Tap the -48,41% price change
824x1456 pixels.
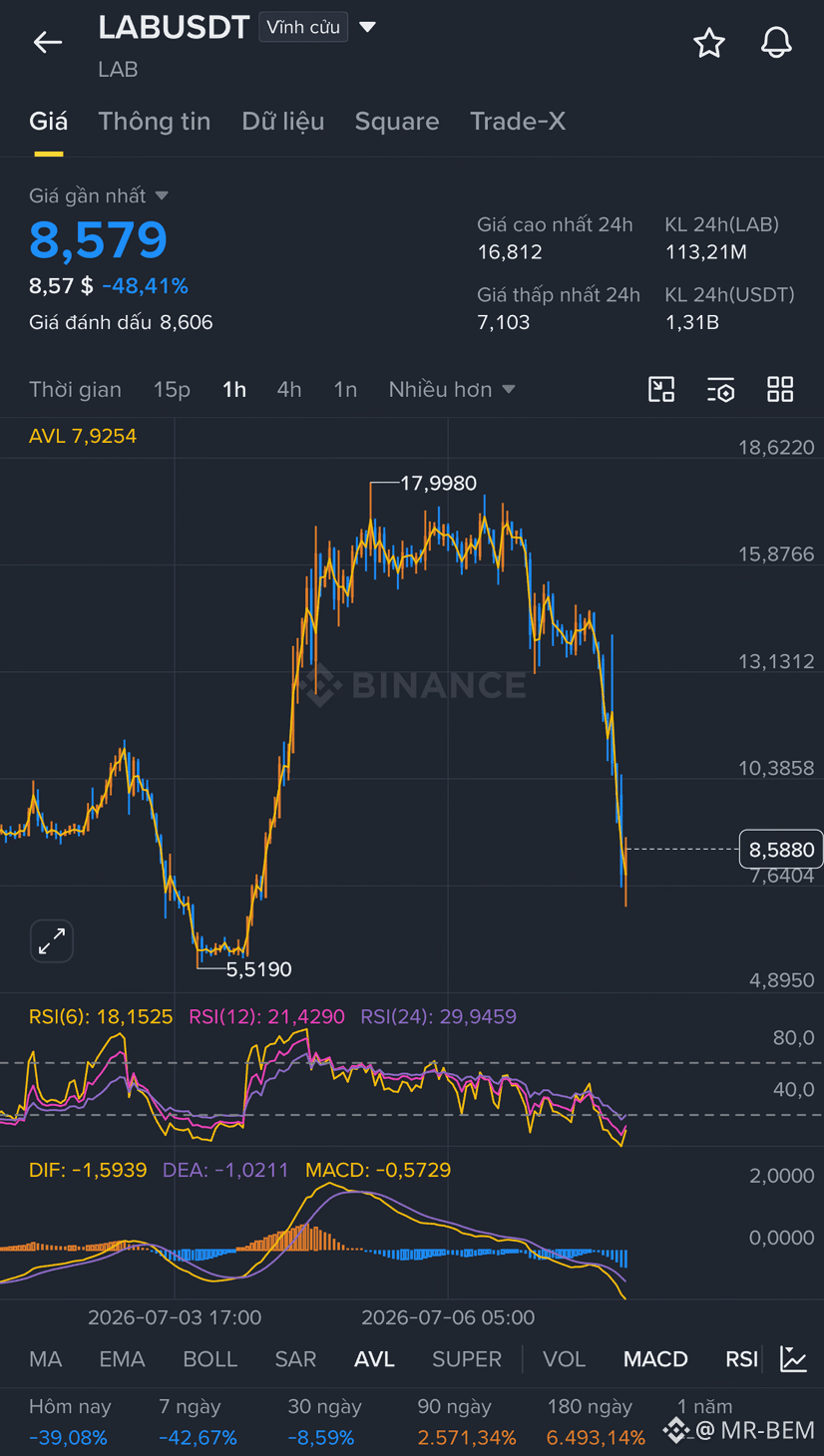[145, 286]
